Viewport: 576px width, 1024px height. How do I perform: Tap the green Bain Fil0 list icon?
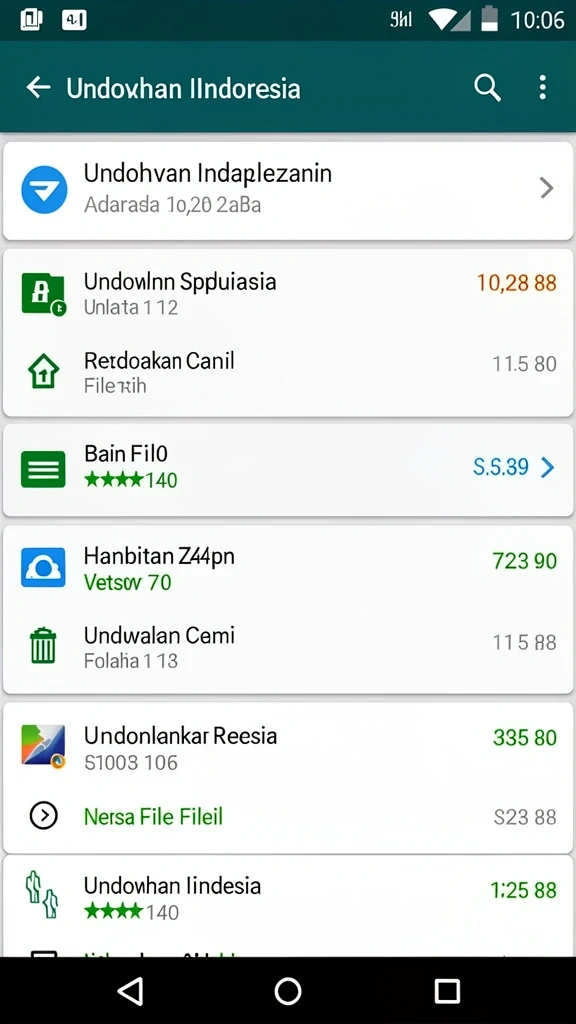click(x=43, y=469)
